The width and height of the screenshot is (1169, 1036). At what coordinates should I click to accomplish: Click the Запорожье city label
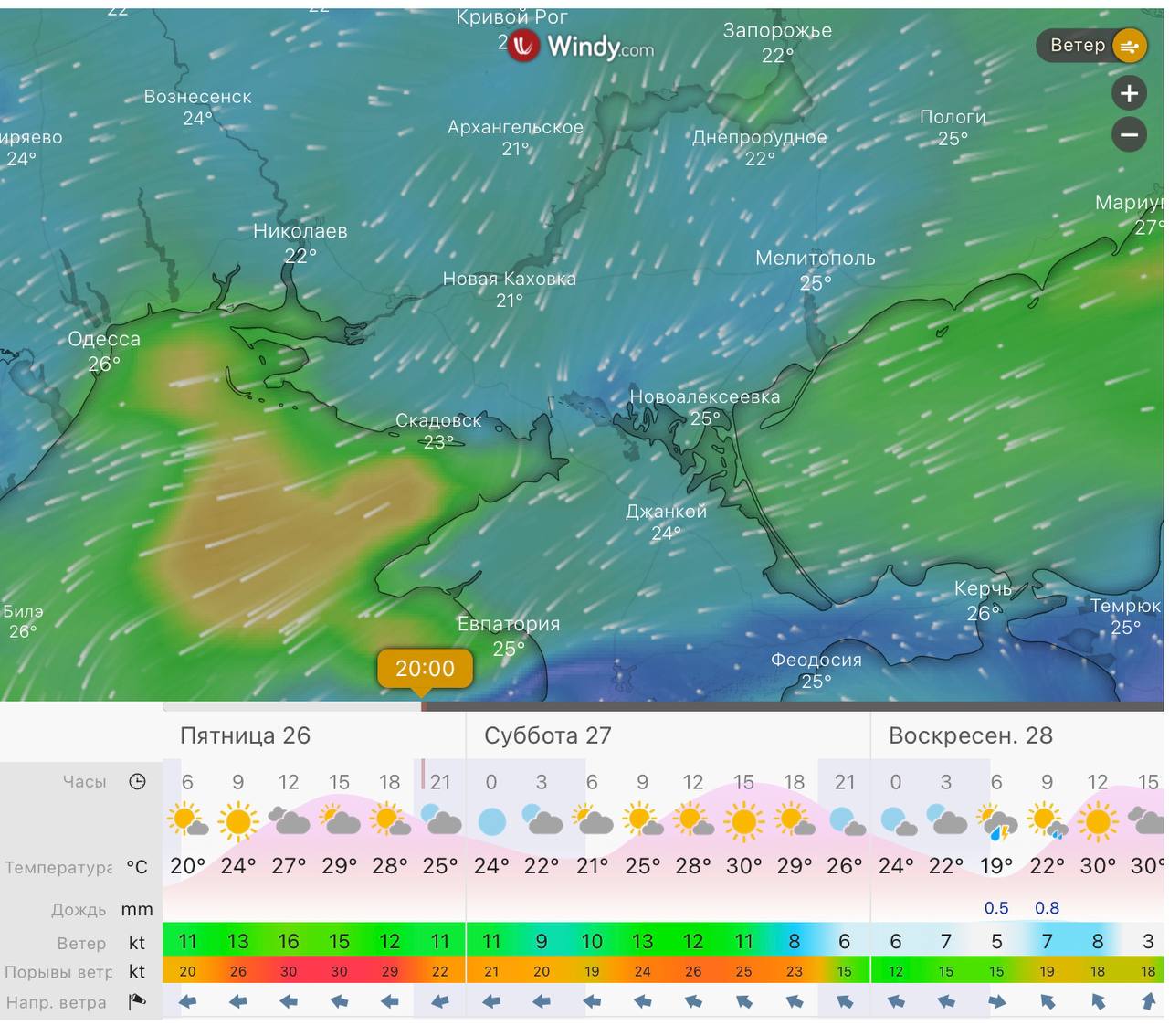coord(777,30)
